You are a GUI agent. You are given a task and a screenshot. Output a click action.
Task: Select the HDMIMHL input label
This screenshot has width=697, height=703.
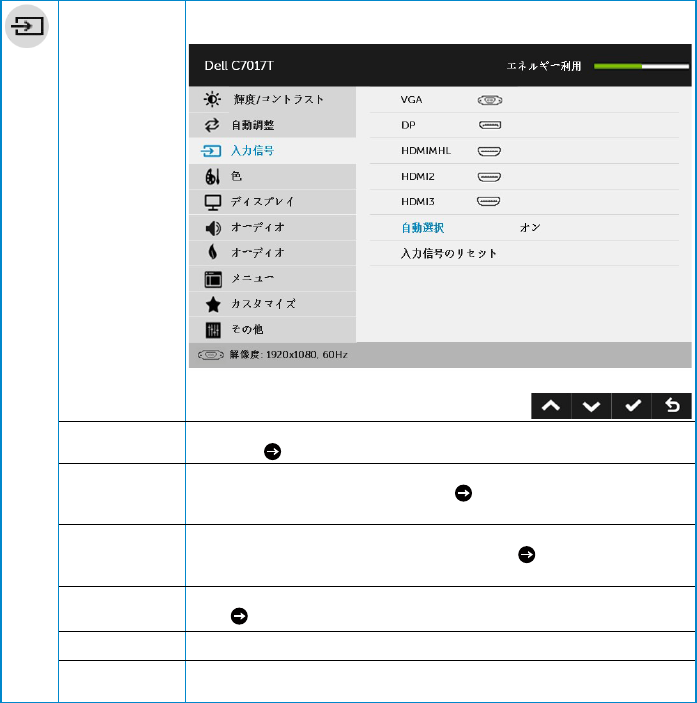tap(426, 151)
